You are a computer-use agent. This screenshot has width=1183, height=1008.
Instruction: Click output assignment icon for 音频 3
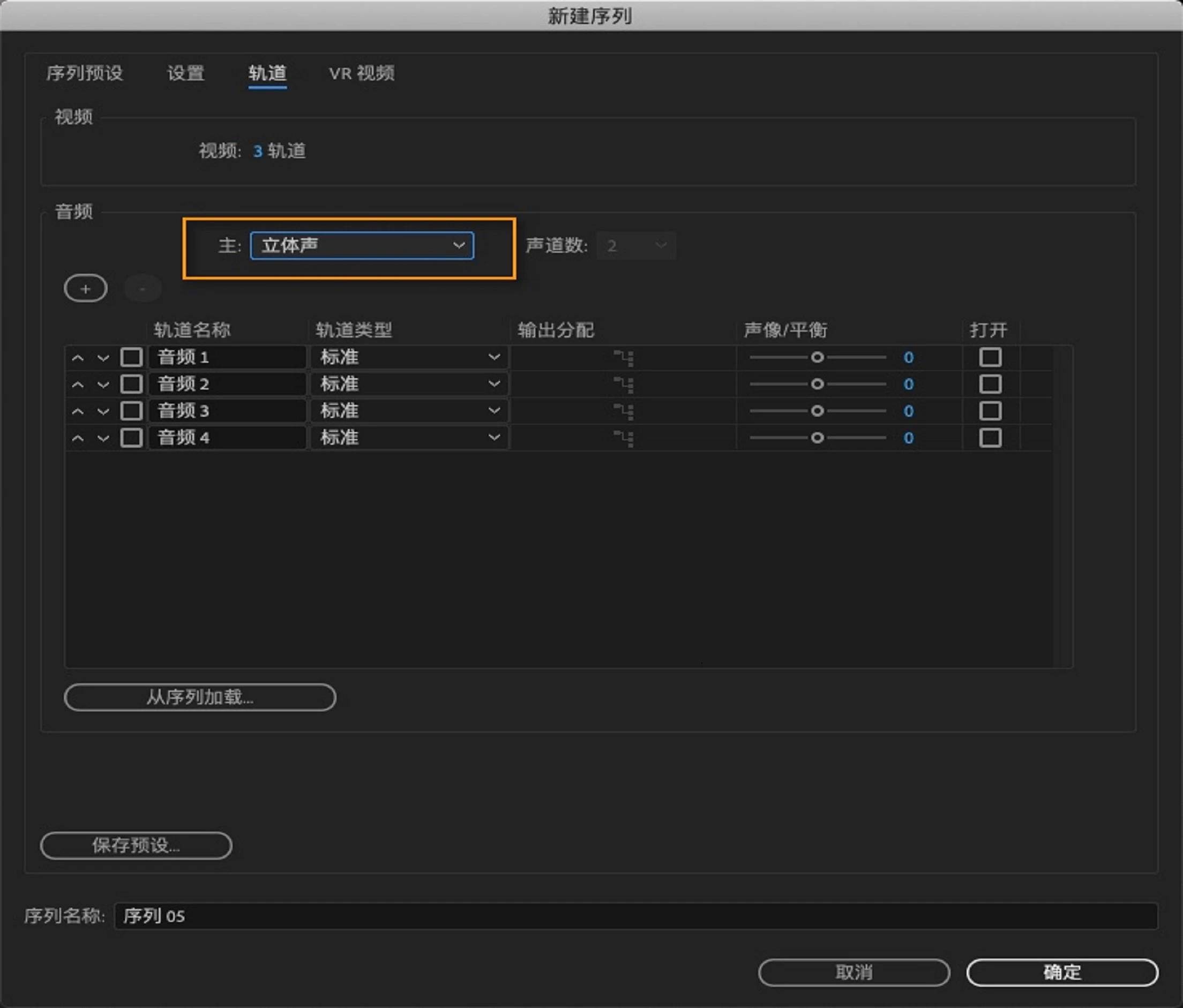624,411
